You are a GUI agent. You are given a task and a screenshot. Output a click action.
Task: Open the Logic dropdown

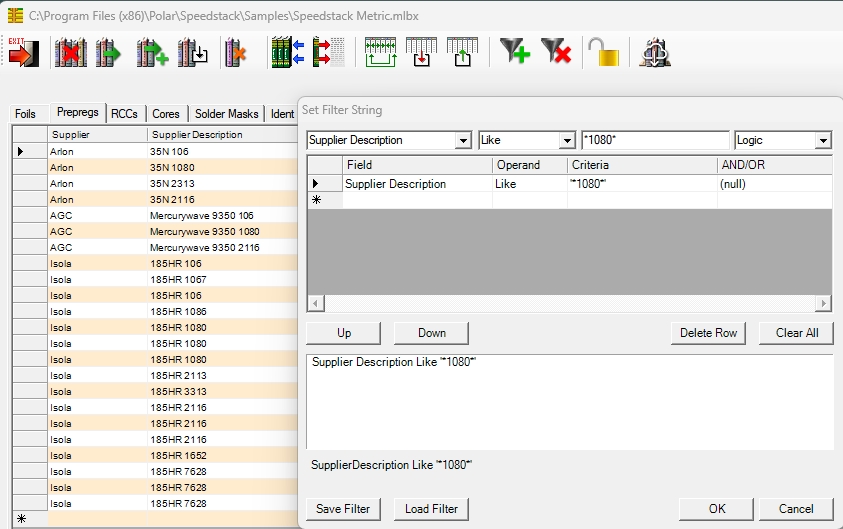(823, 140)
